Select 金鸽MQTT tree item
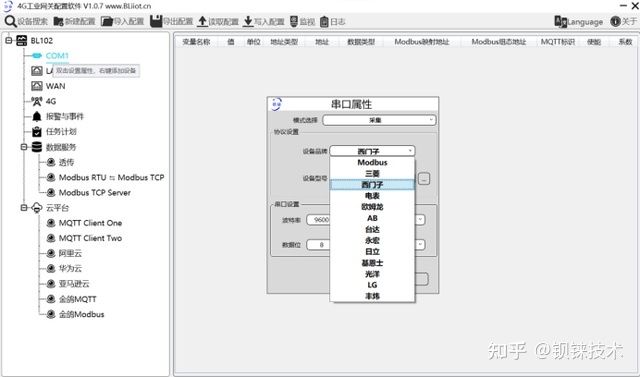 pyautogui.click(x=78, y=299)
